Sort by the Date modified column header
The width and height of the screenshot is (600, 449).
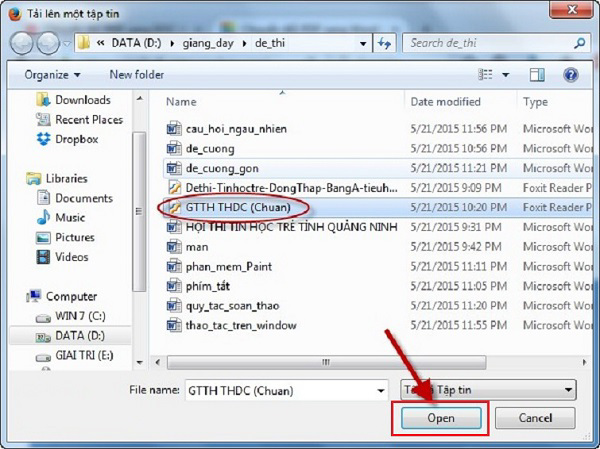(x=445, y=102)
